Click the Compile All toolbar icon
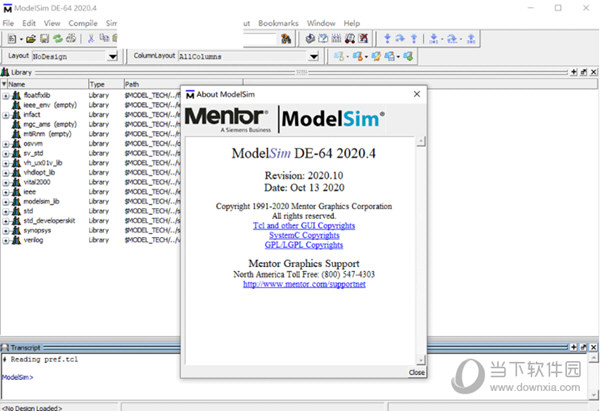Screen dimensions: 600x411 click(x=323, y=38)
